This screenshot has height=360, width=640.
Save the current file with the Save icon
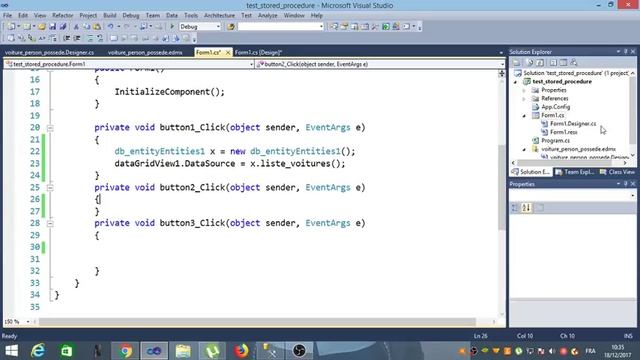click(x=52, y=27)
